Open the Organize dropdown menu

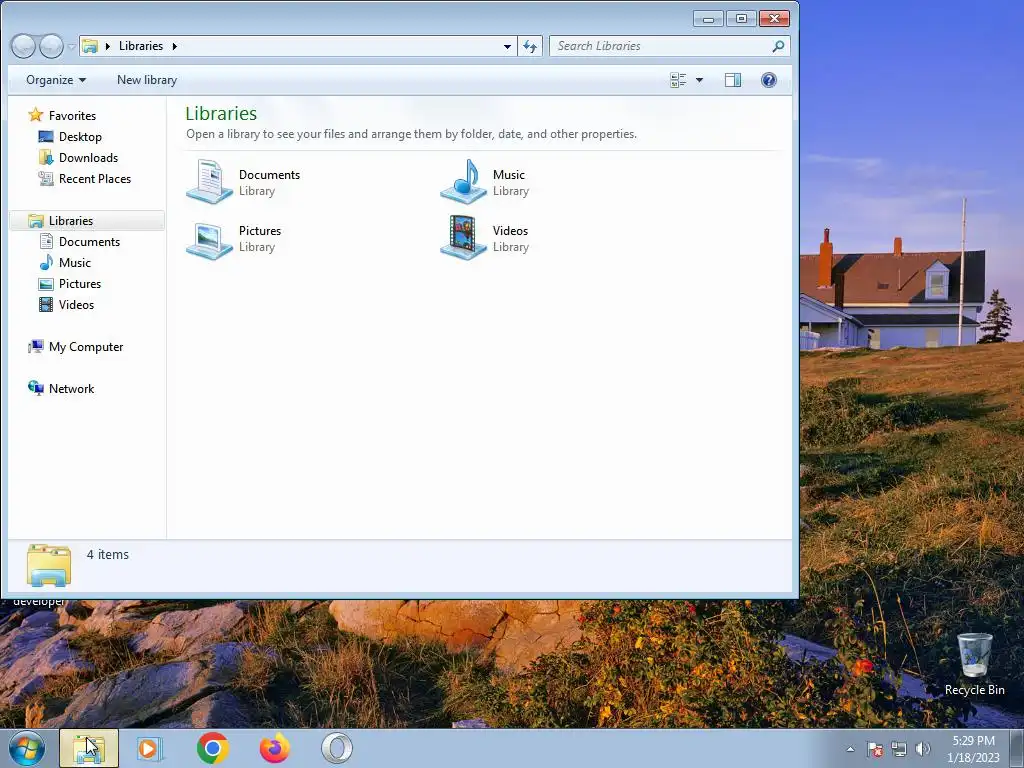(56, 80)
